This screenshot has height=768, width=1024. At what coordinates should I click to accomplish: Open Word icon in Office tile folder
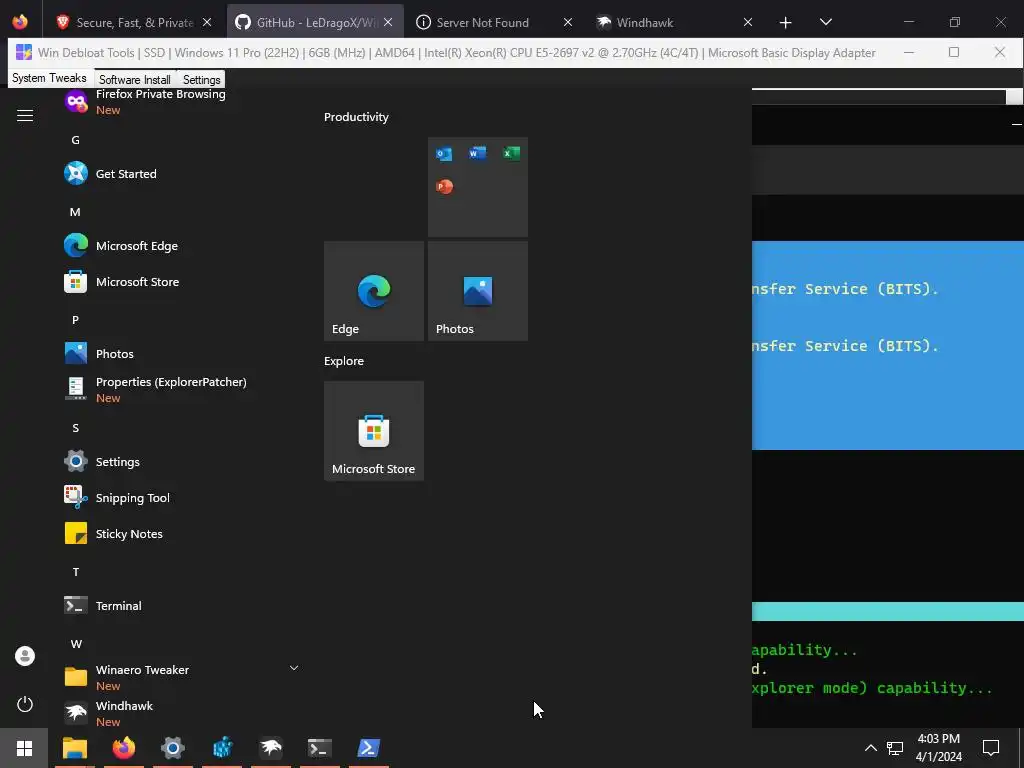coord(477,153)
